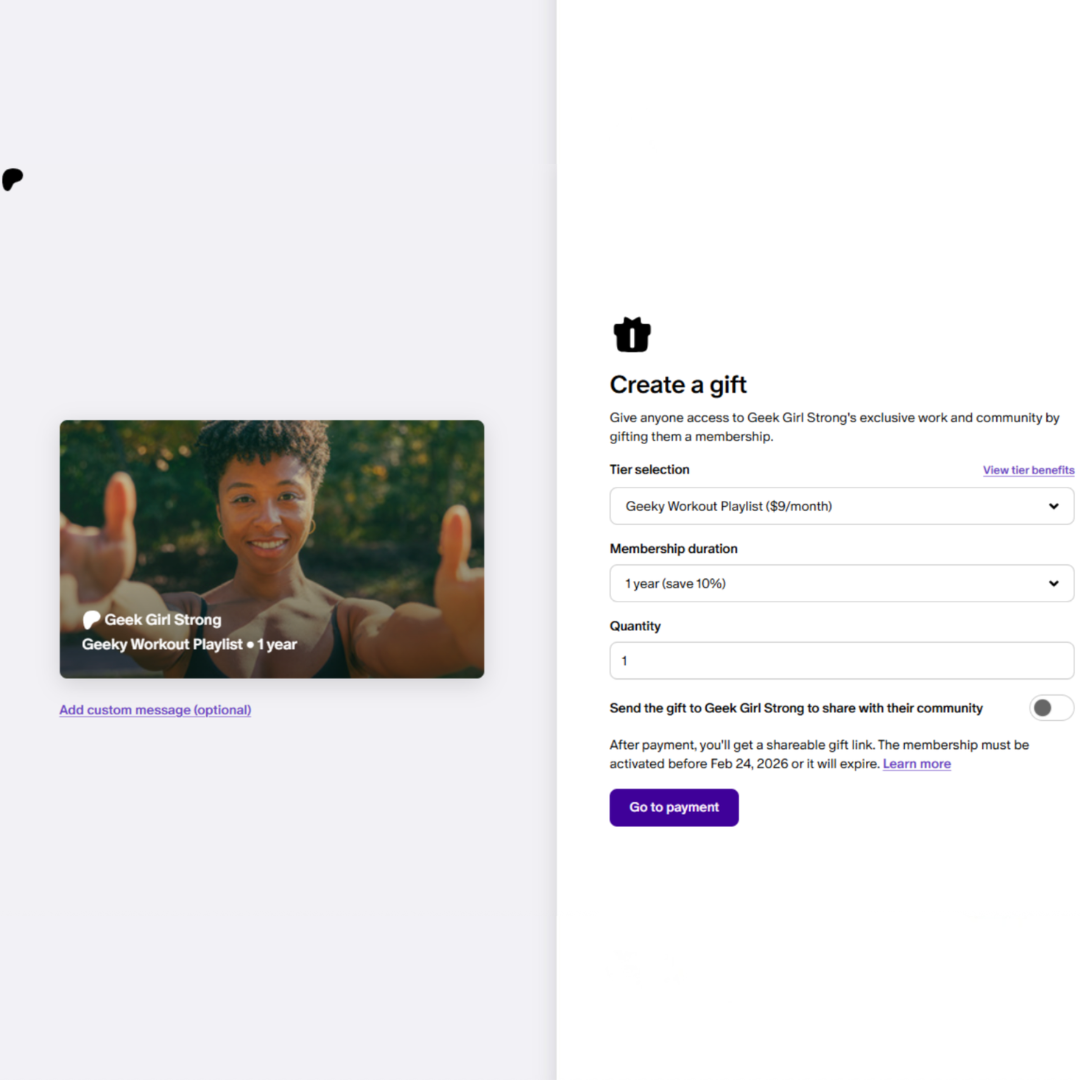Click the Go to payment button
This screenshot has width=1080, height=1080.
click(674, 807)
